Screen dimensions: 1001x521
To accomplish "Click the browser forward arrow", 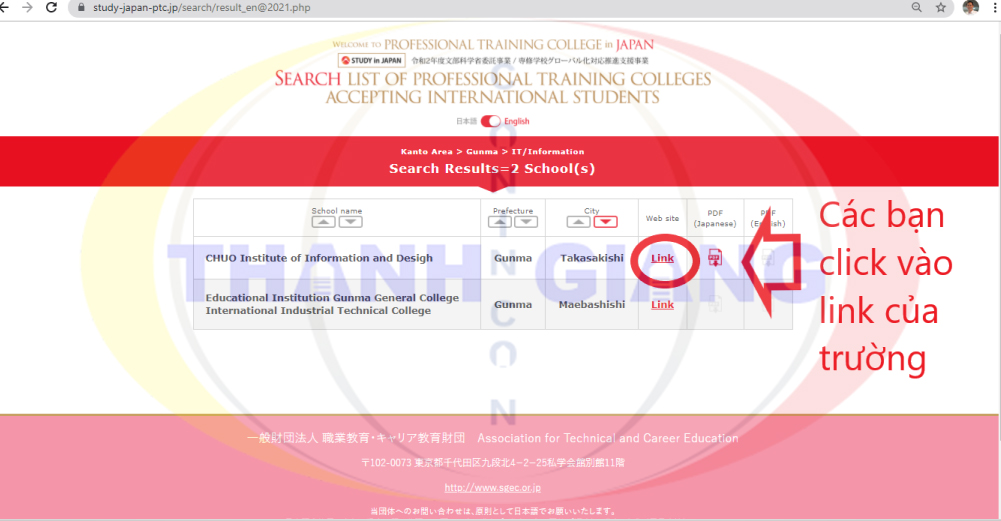I will tap(27, 7).
